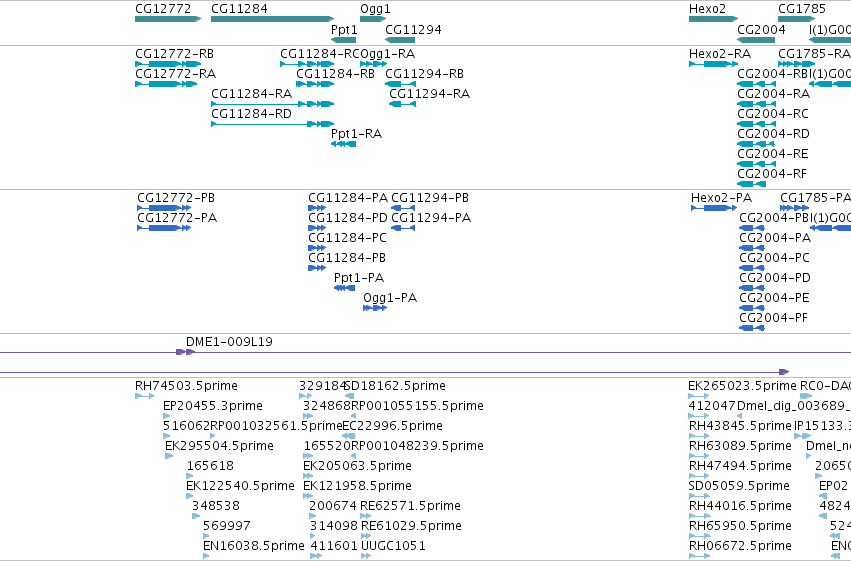Click the CG11284 gene arrow
Screen dimensions: 851x561
point(272,19)
